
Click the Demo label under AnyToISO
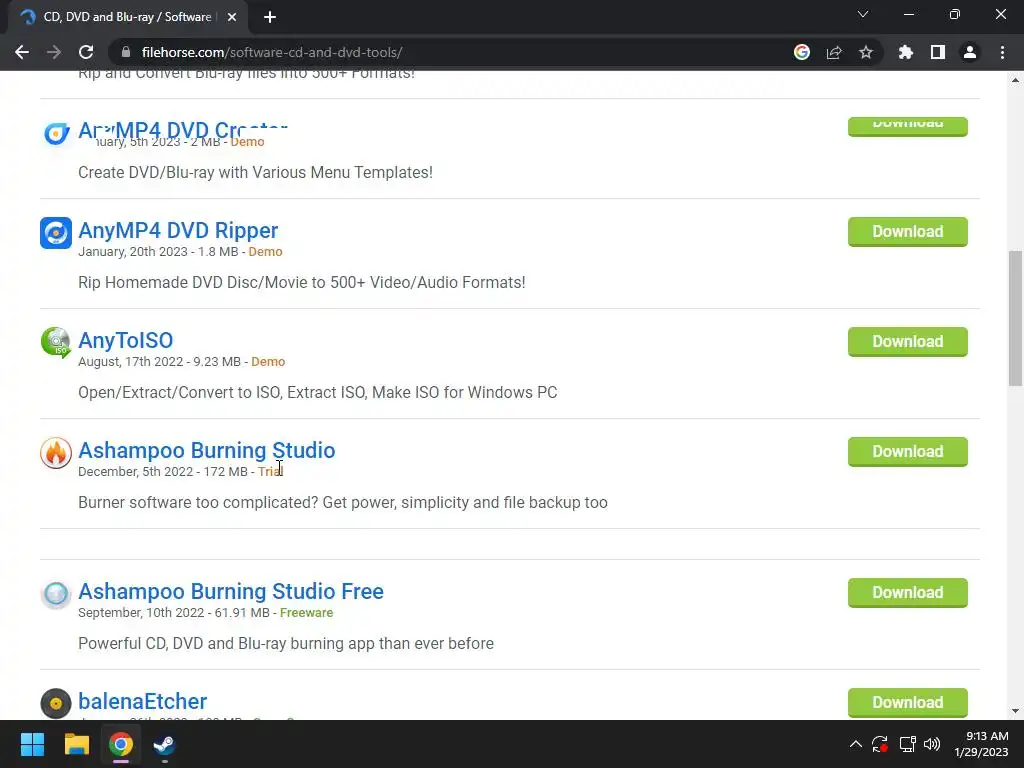click(x=268, y=362)
